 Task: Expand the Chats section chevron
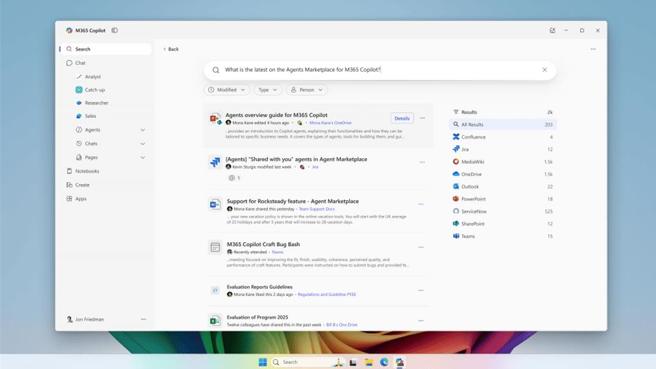(143, 144)
